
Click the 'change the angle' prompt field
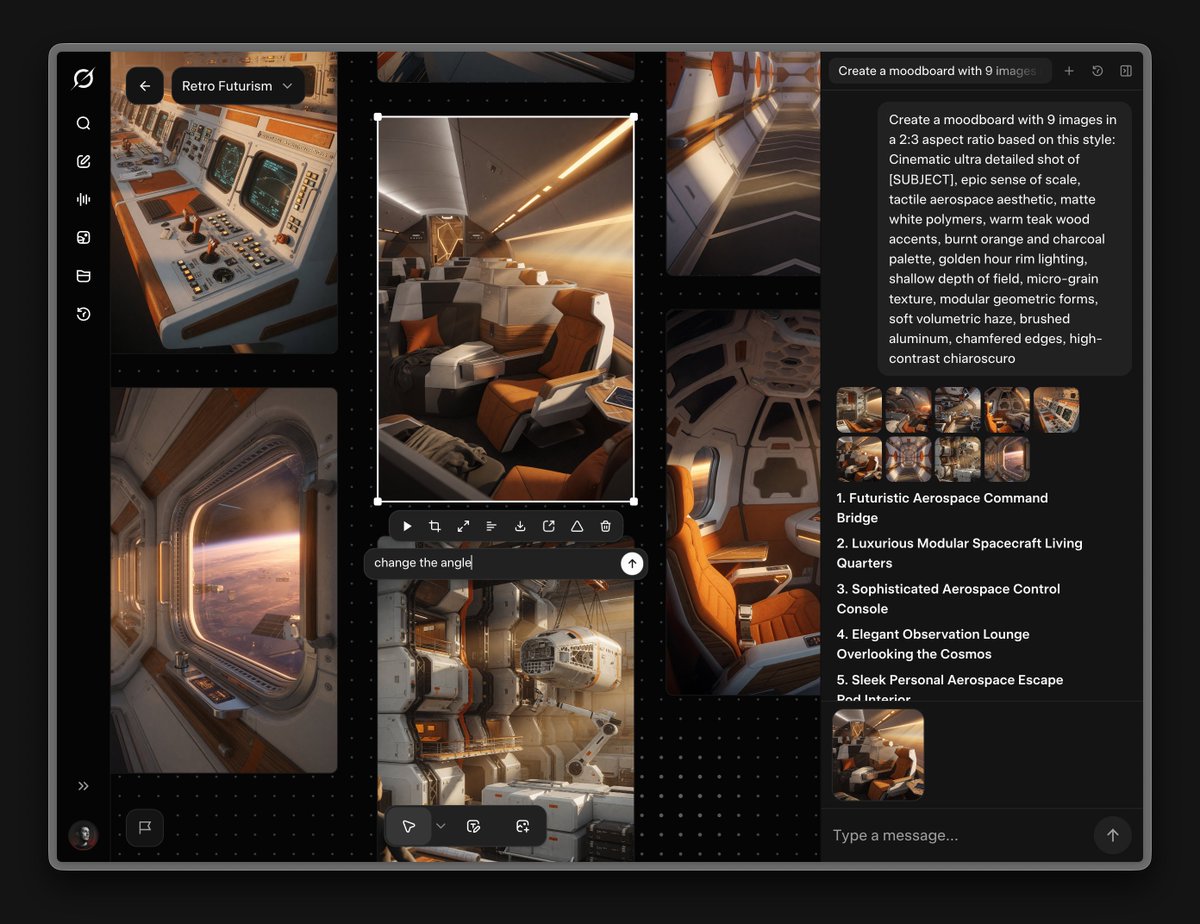pyautogui.click(x=492, y=563)
